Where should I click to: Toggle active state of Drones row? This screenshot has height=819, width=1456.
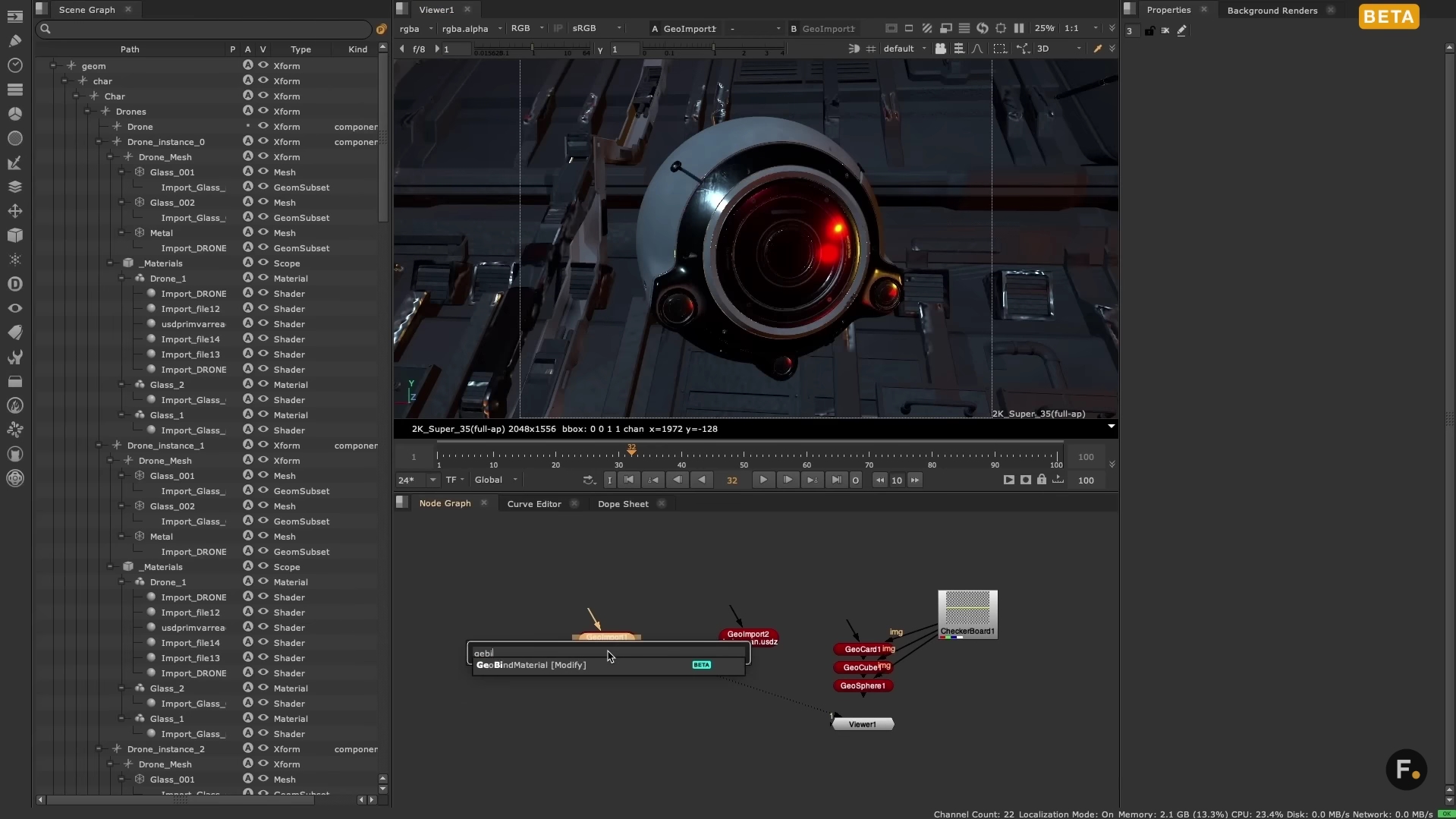(x=248, y=111)
